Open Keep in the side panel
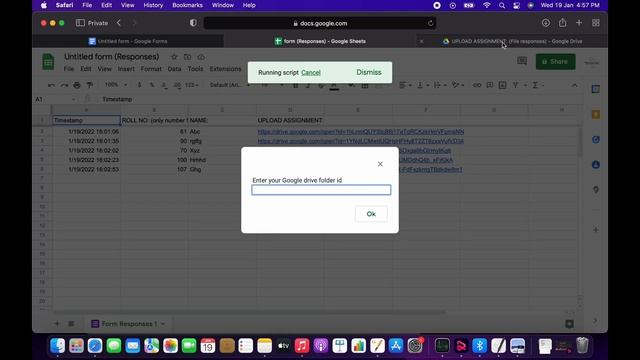 596,114
